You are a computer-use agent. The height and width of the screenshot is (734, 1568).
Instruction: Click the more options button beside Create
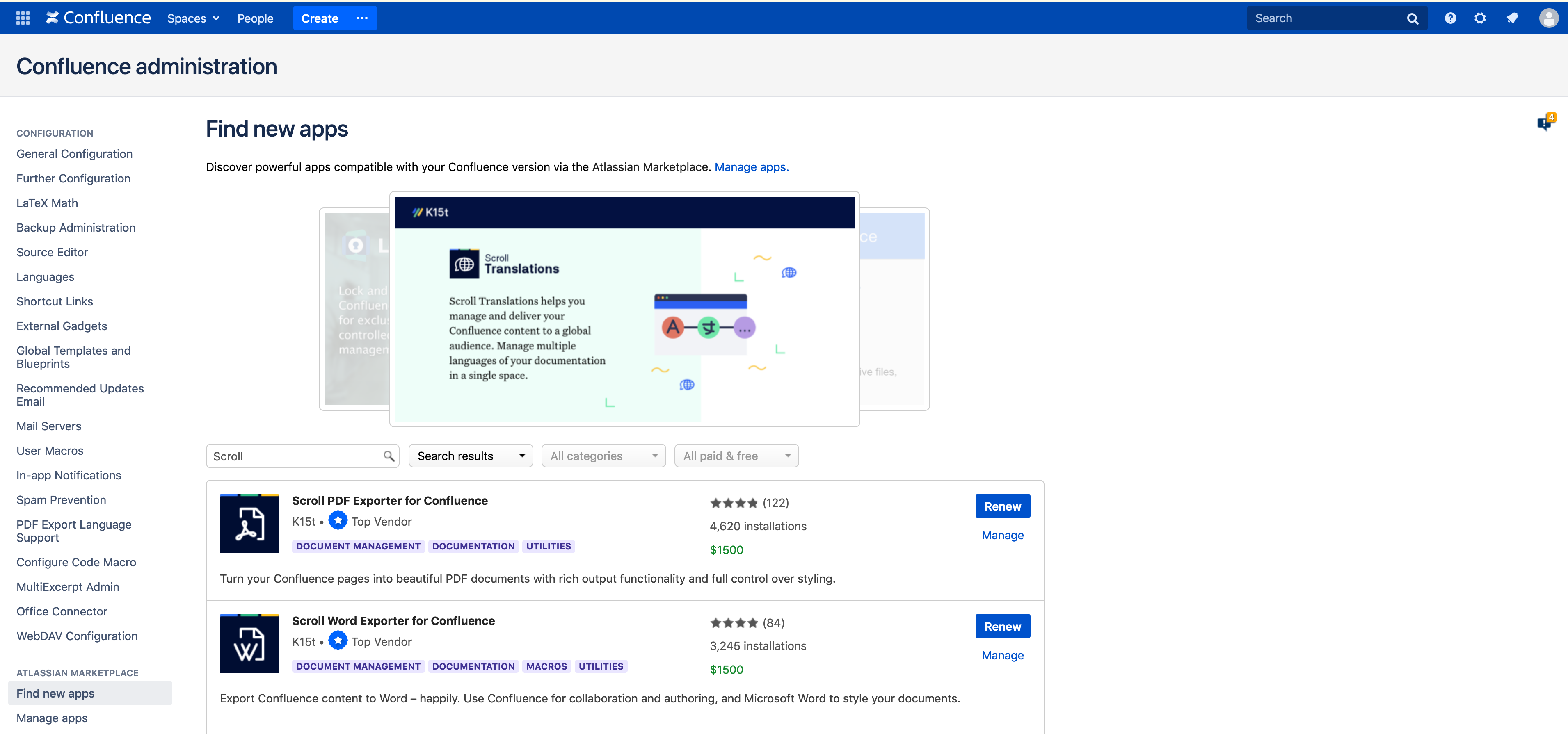(x=362, y=18)
